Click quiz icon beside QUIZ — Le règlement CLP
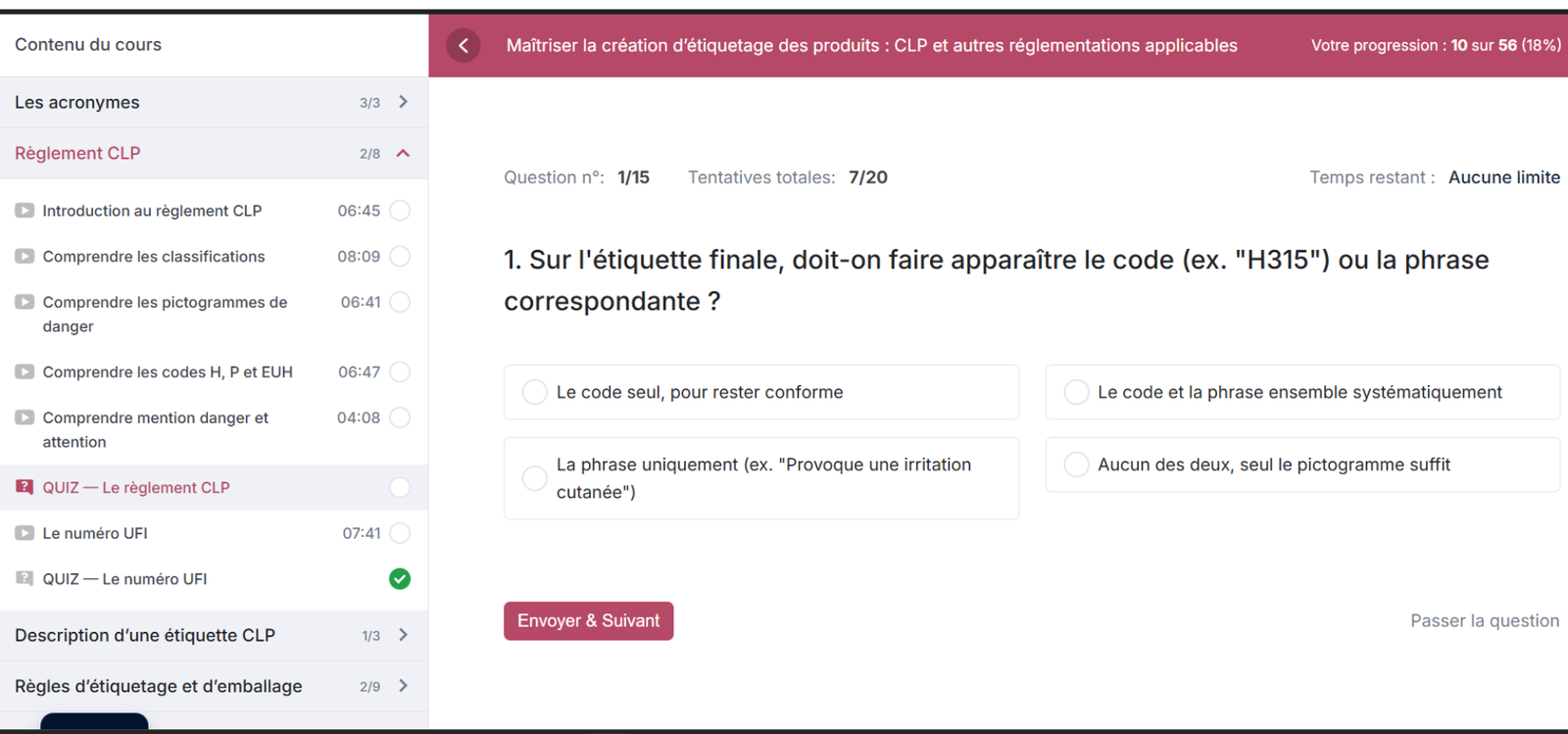 coord(24,487)
